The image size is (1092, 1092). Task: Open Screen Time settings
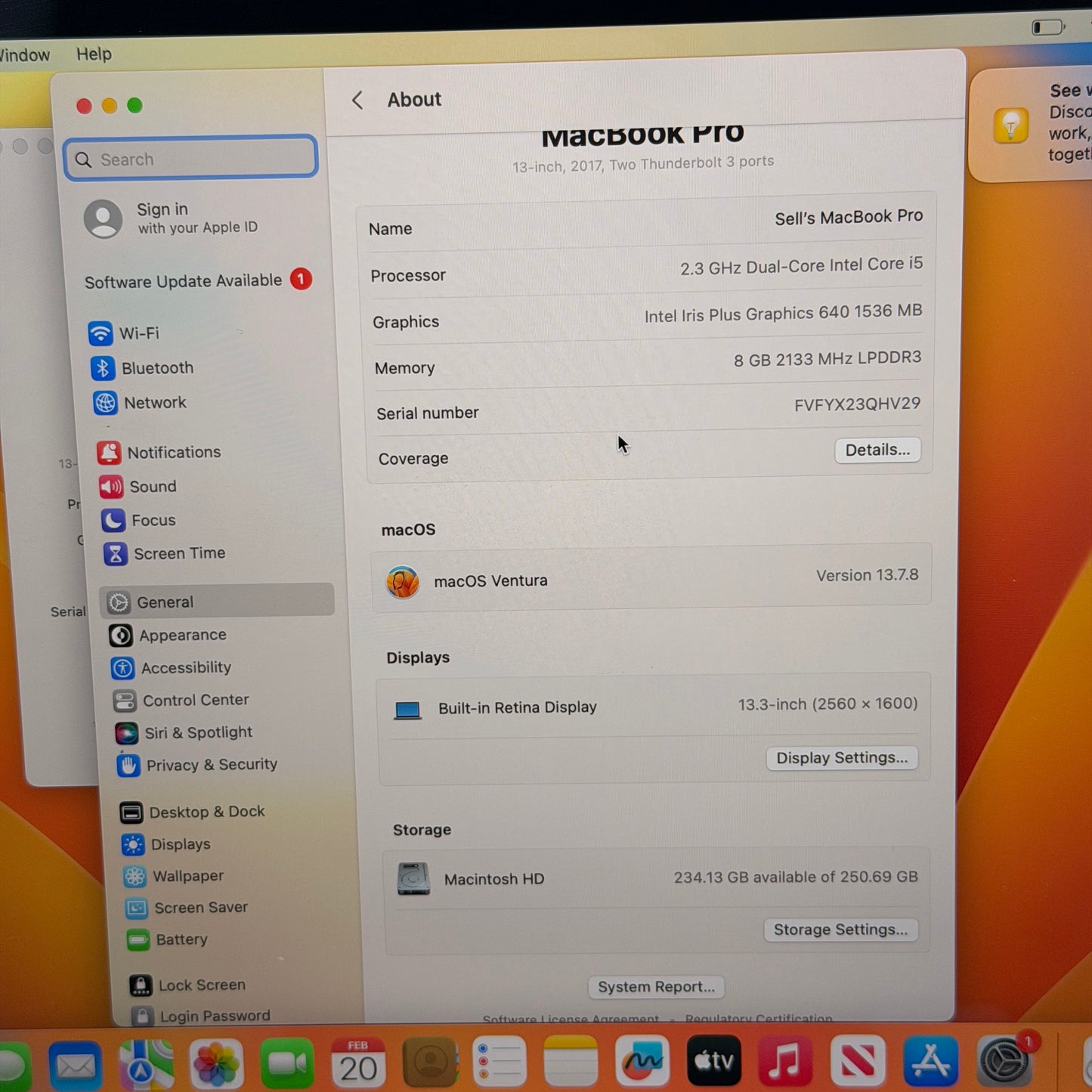pyautogui.click(x=165, y=553)
